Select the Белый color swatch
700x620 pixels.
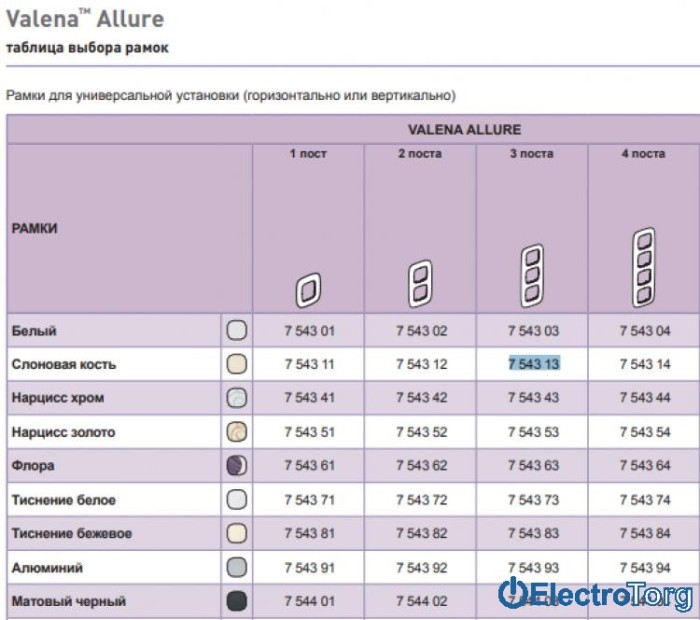[237, 331]
